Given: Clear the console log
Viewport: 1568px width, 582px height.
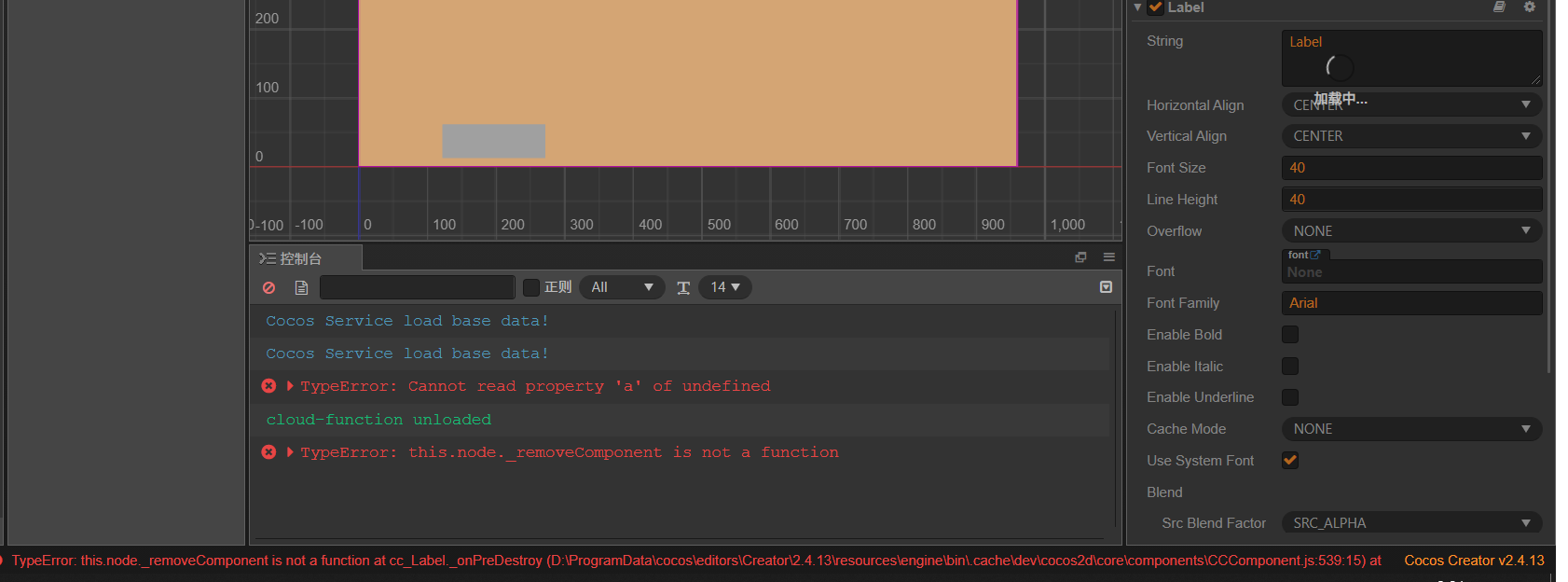Looking at the screenshot, I should (x=268, y=288).
